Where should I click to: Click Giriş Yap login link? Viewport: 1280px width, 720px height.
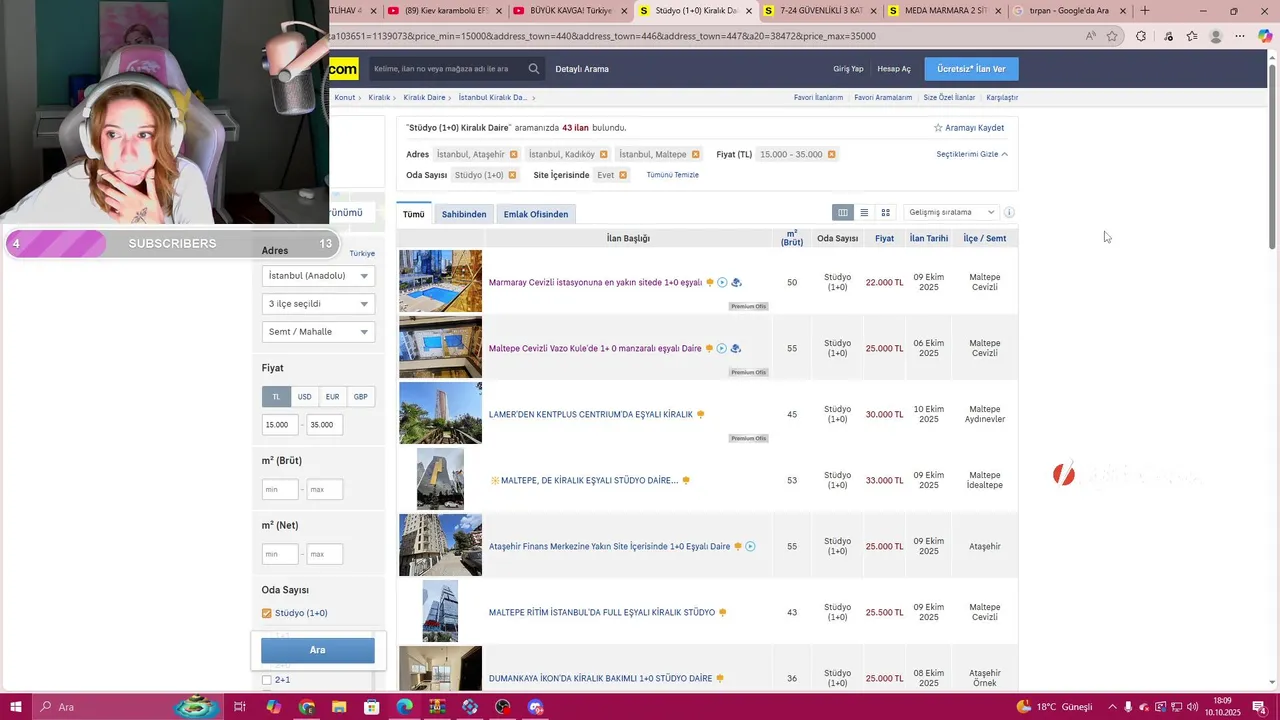(x=848, y=69)
